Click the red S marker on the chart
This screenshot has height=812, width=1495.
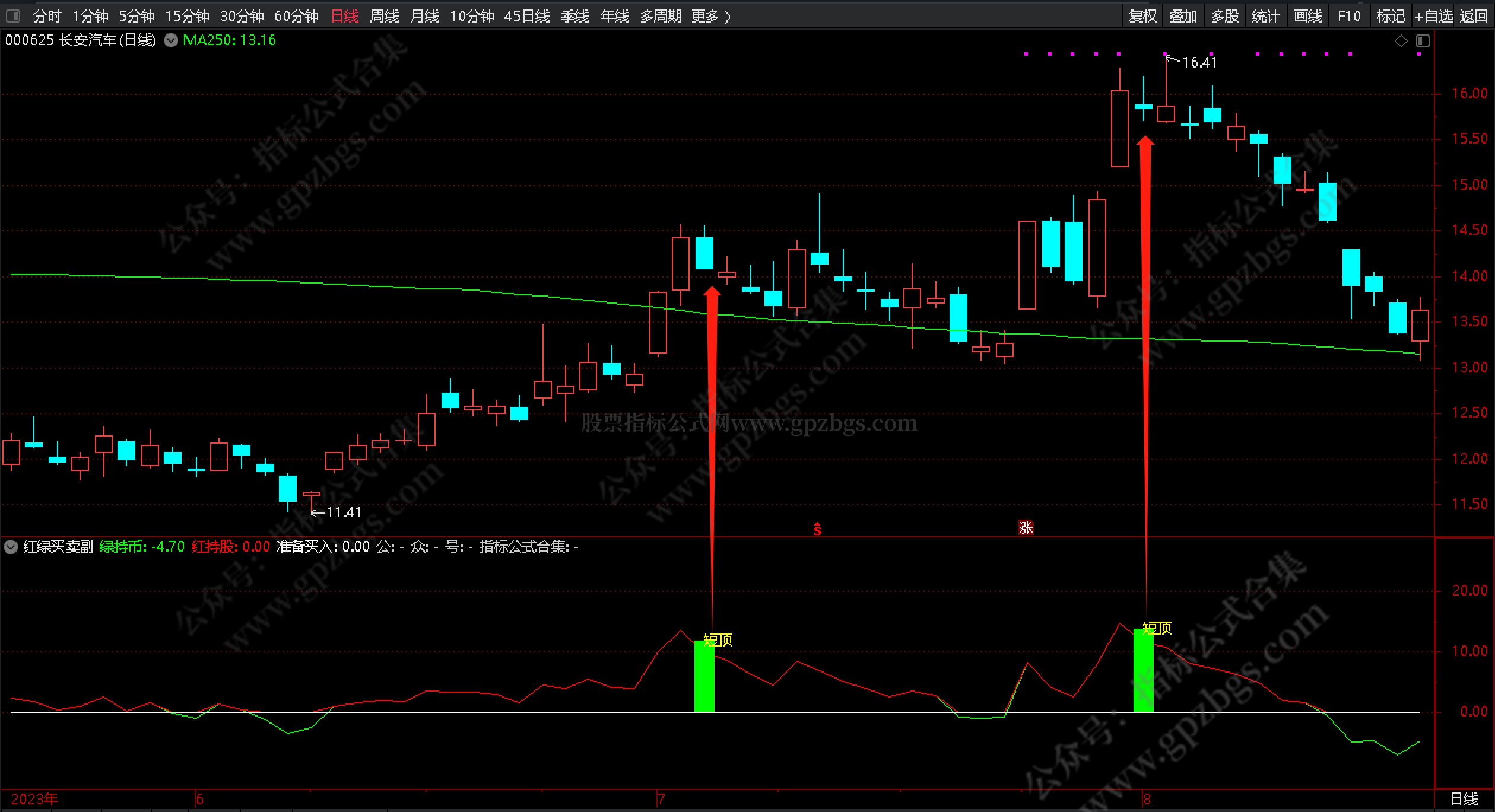818,528
